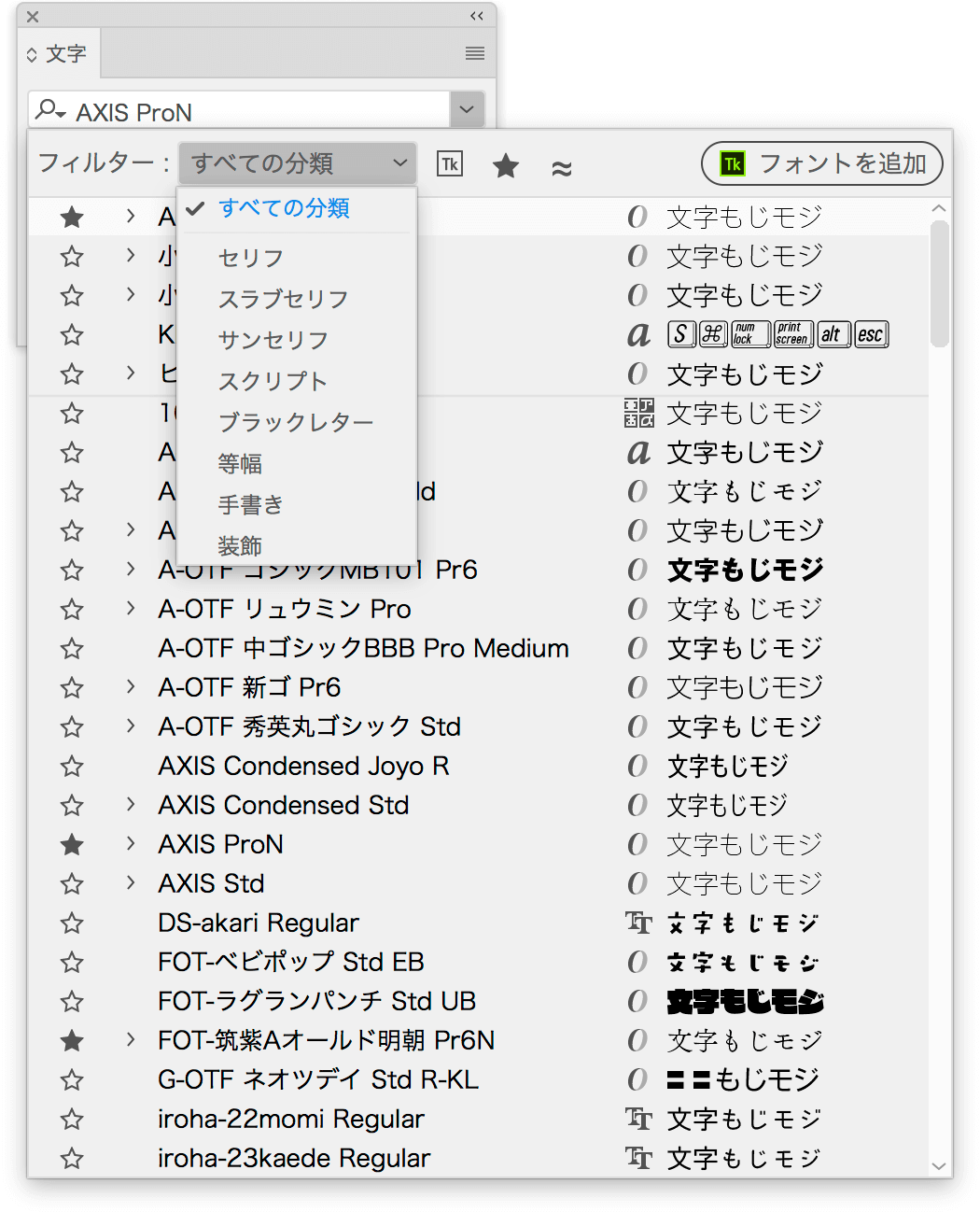
Task: Click the OpenType icon for G-OTF ネオツデイ
Action: pyautogui.click(x=637, y=1079)
